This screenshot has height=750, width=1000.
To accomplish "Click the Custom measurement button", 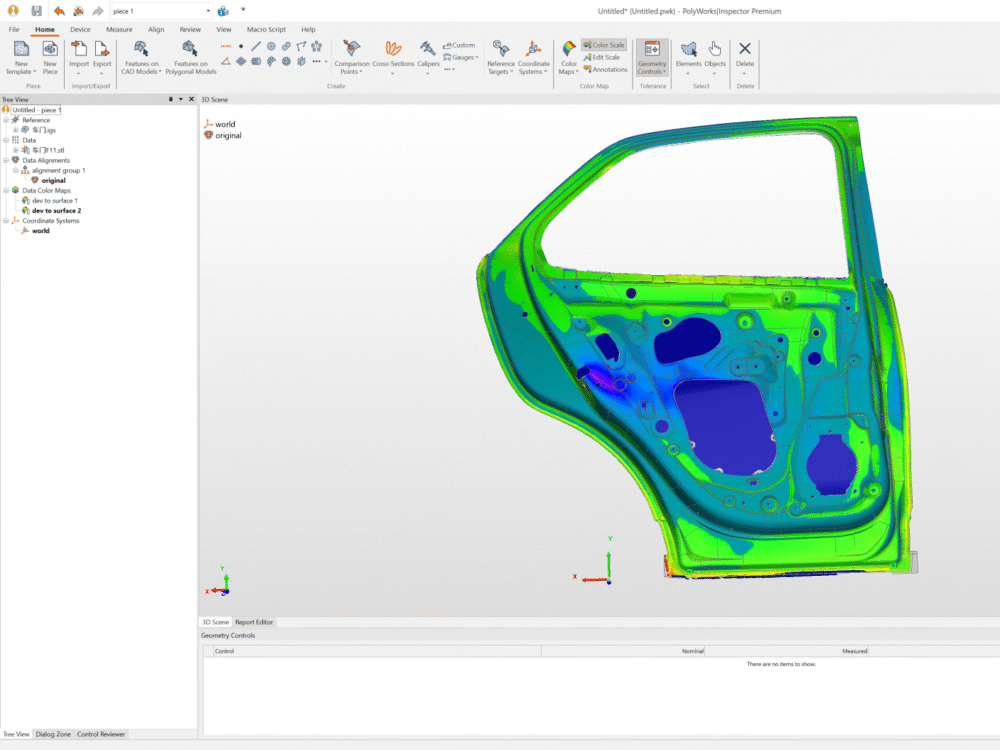I will click(459, 45).
